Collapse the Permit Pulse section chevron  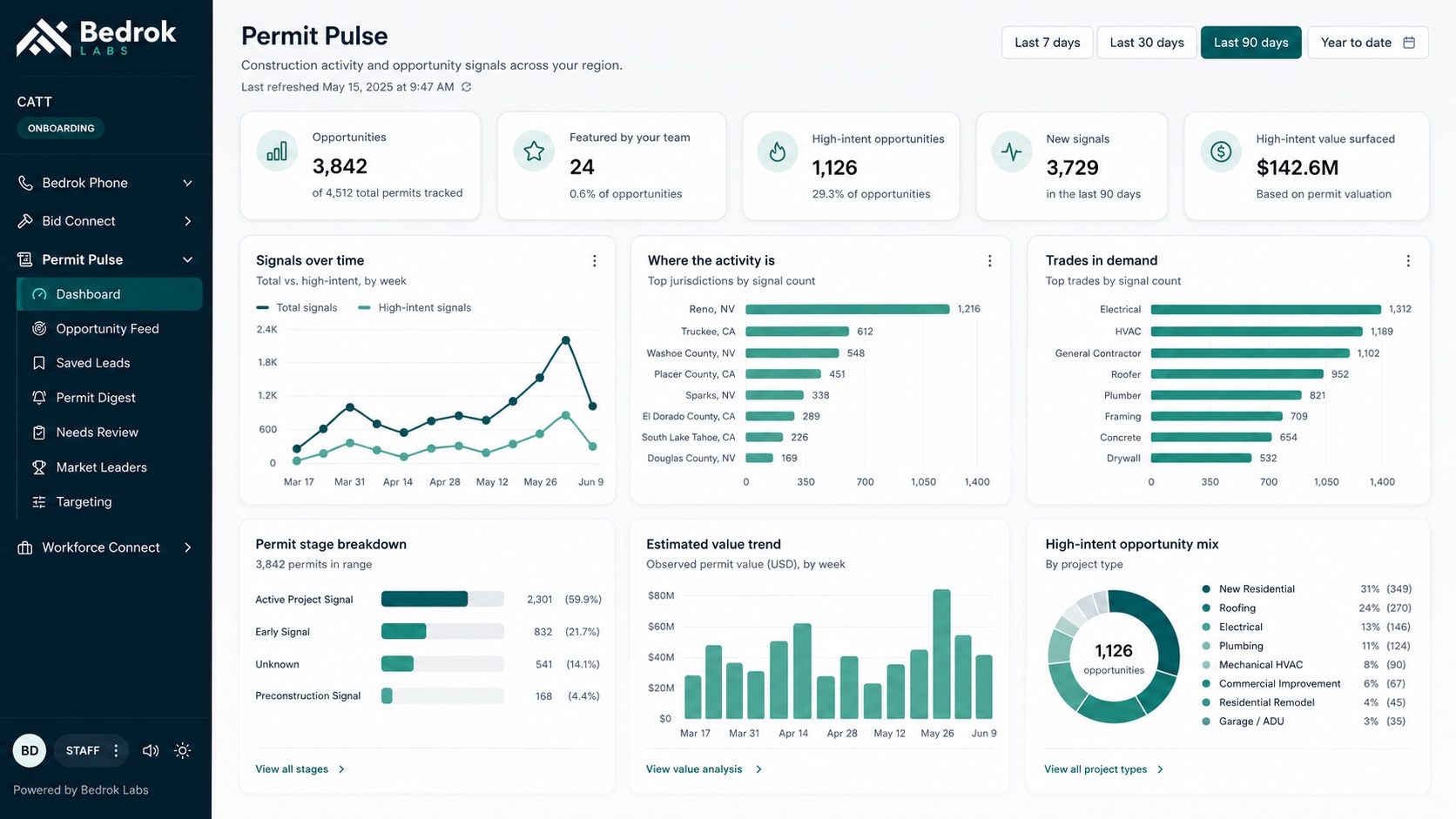[x=187, y=259]
